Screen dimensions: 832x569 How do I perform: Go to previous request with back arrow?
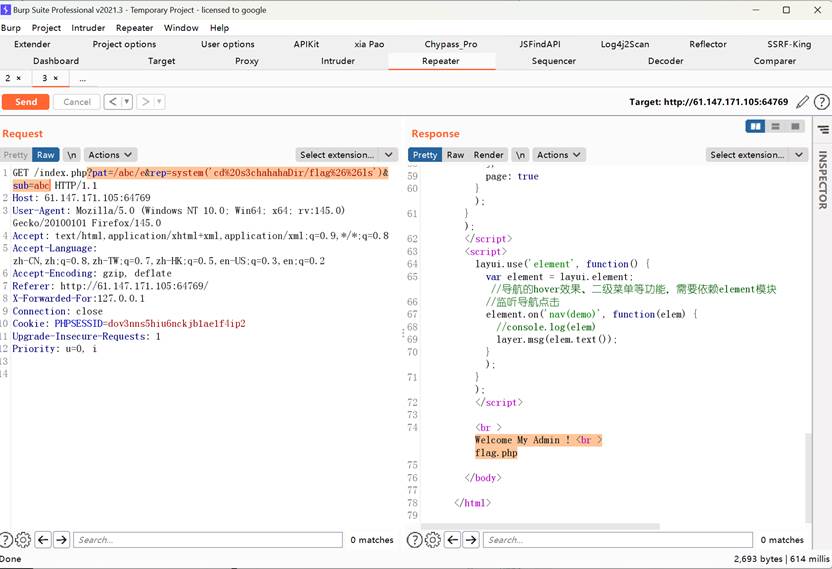tap(112, 101)
